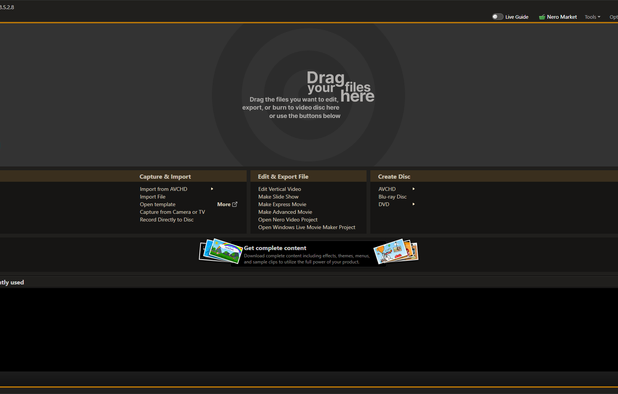This screenshot has height=394, width=618.
Task: Open Nero Video Project option
Action: click(x=288, y=219)
